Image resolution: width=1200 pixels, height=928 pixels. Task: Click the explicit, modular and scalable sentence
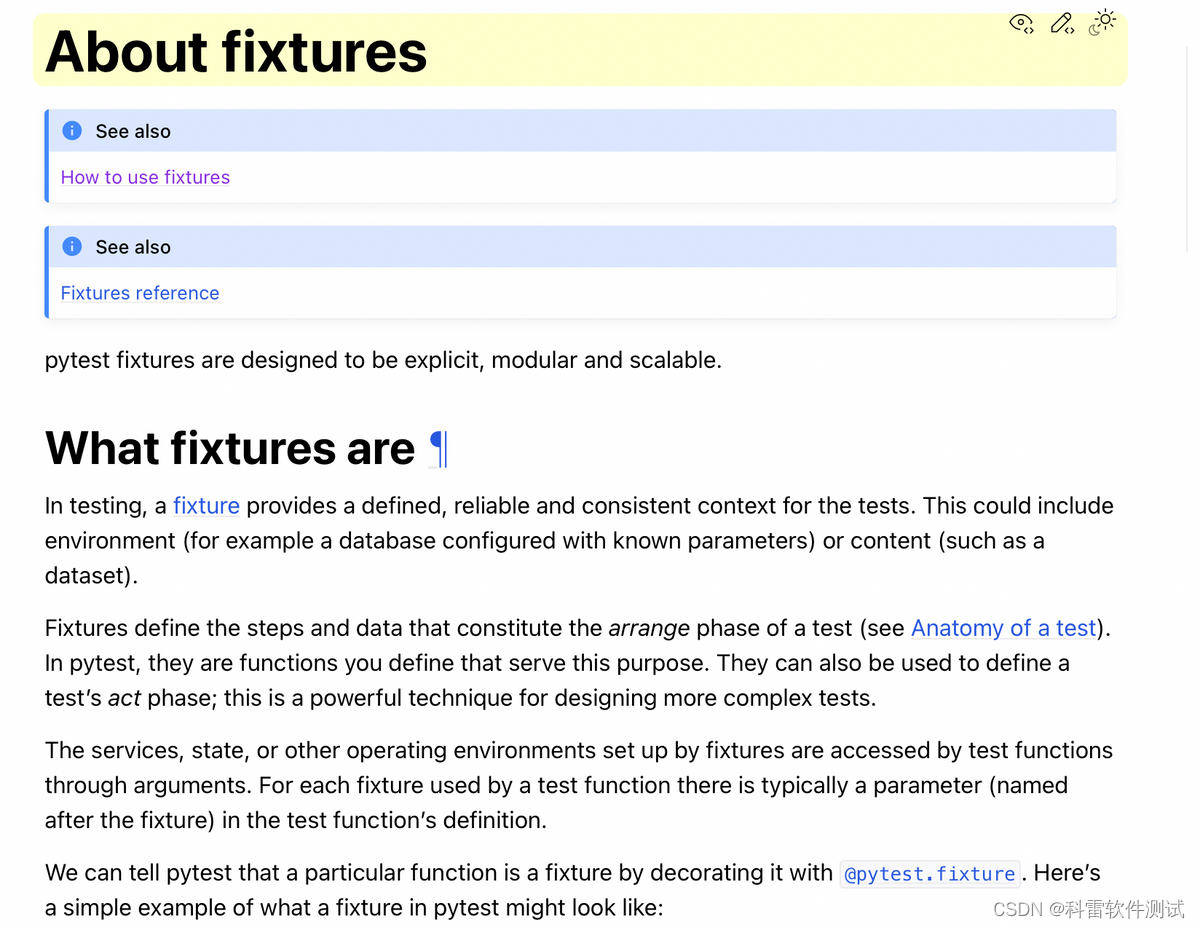(383, 360)
